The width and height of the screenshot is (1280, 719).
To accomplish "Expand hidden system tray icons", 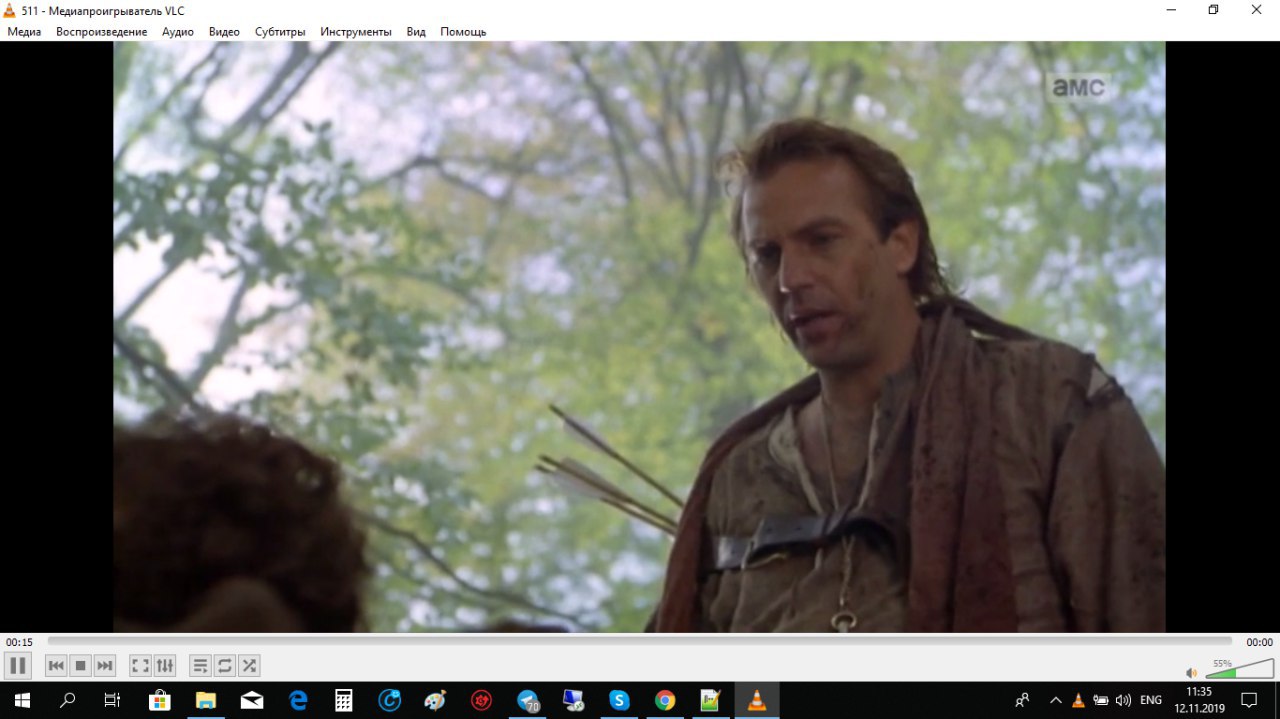I will [x=1055, y=700].
